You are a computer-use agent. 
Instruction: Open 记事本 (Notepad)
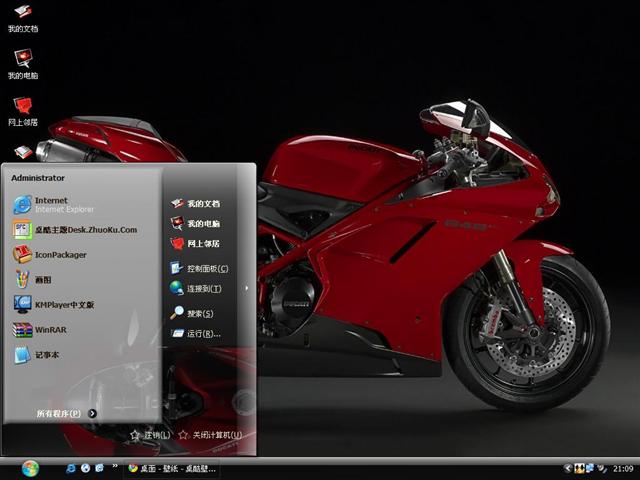point(47,355)
